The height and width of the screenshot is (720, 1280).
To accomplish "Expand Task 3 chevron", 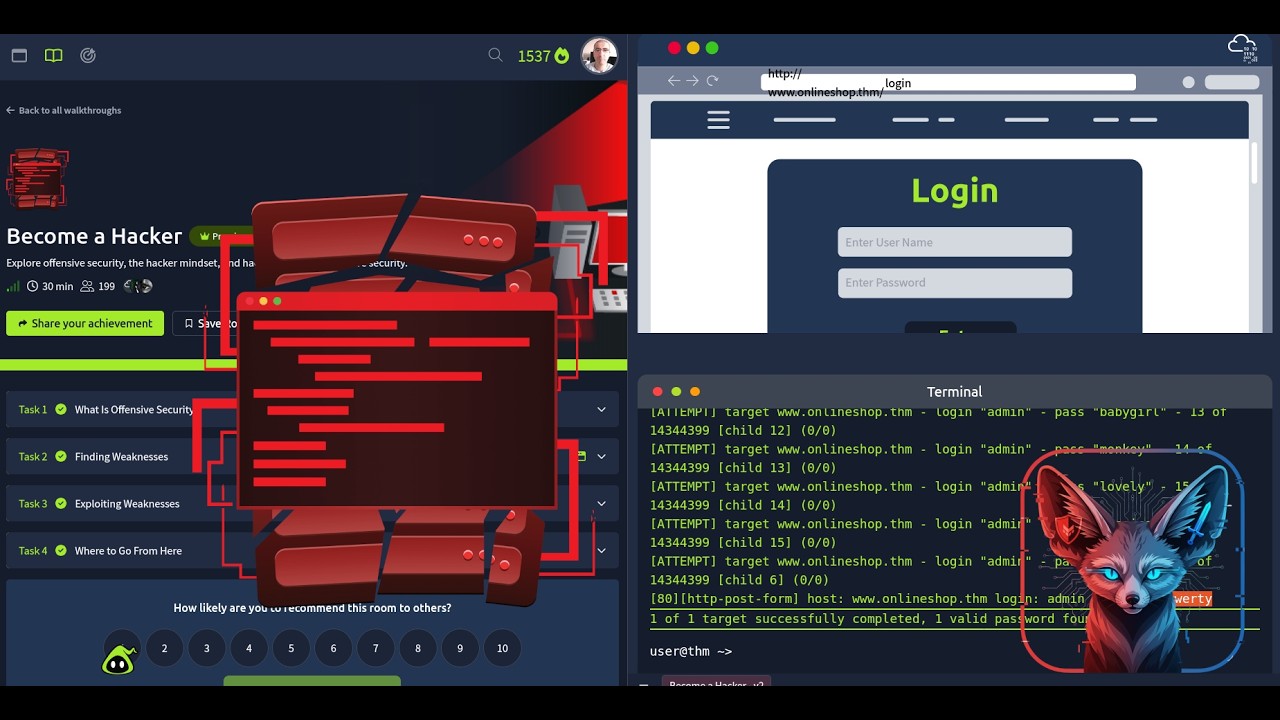I will coord(601,503).
